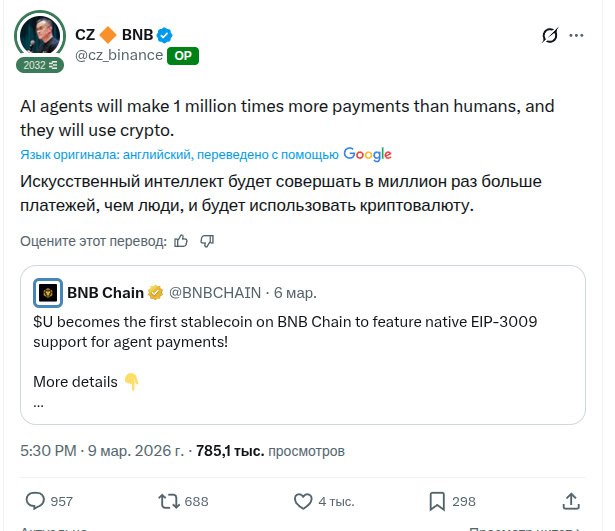The image size is (615, 531).
Task: Open the three-dot more options menu
Action: click(x=577, y=36)
